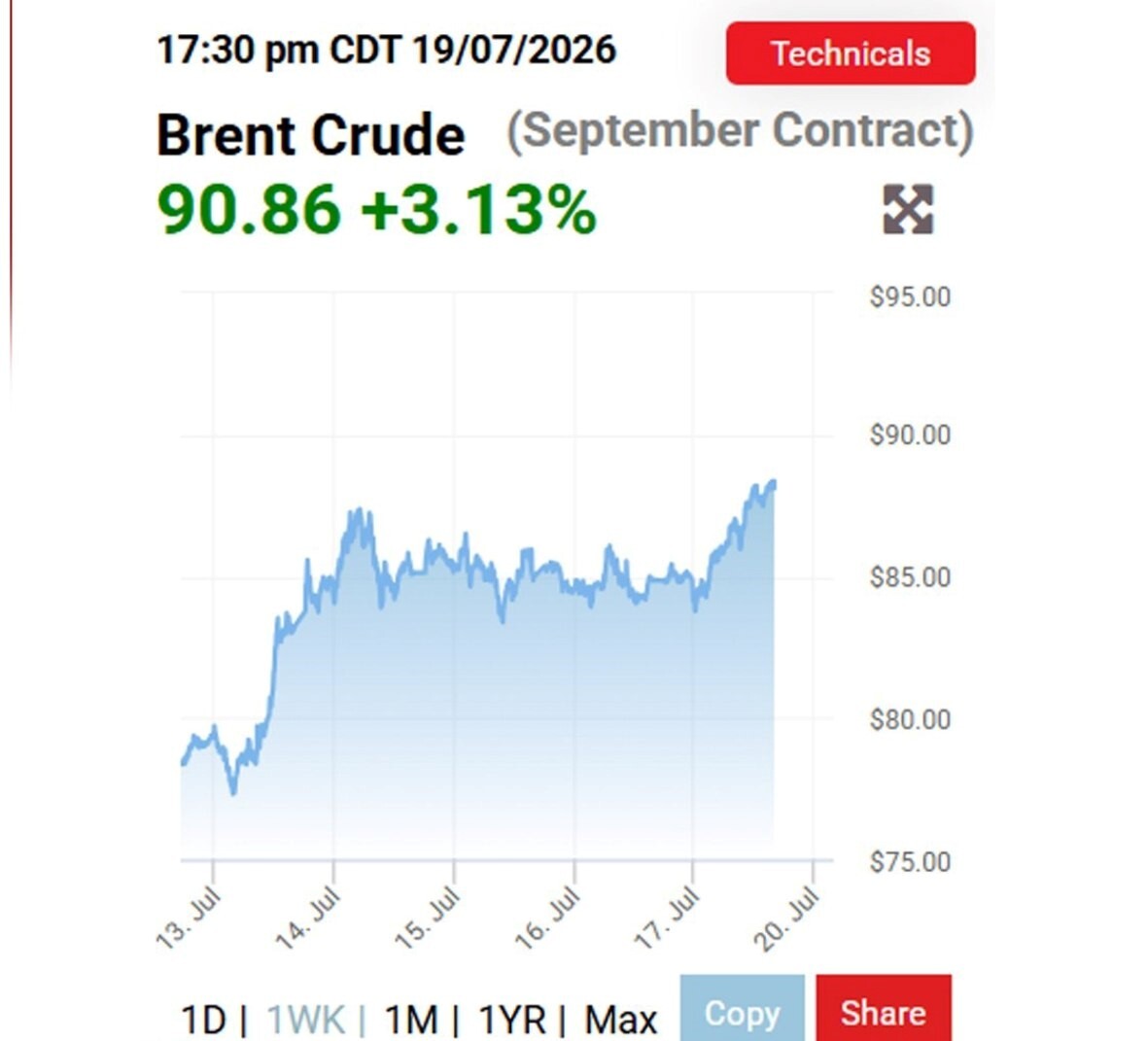The image size is (1148, 1041).
Task: Click the 16. Jul axis label
Action: point(548,918)
